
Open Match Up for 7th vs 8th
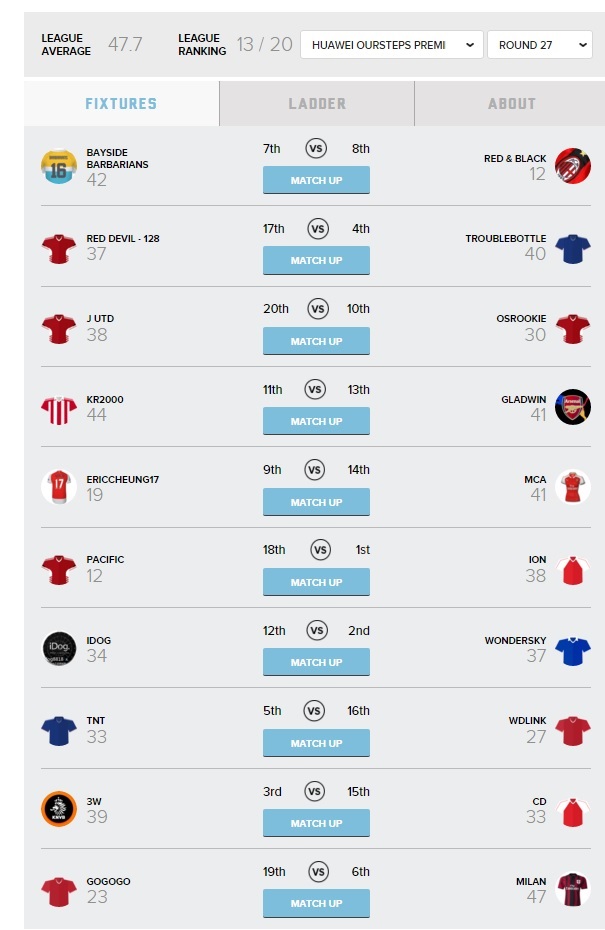pos(316,180)
